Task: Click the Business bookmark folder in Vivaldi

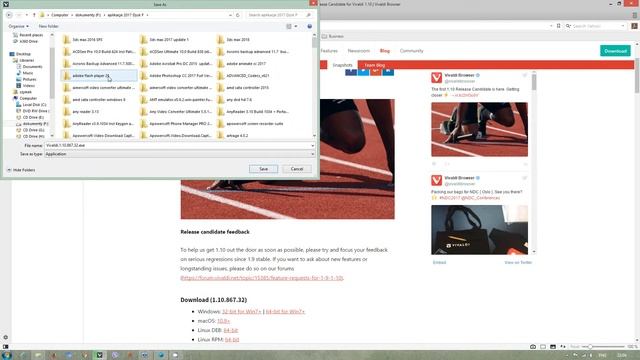Action: pos(333,36)
